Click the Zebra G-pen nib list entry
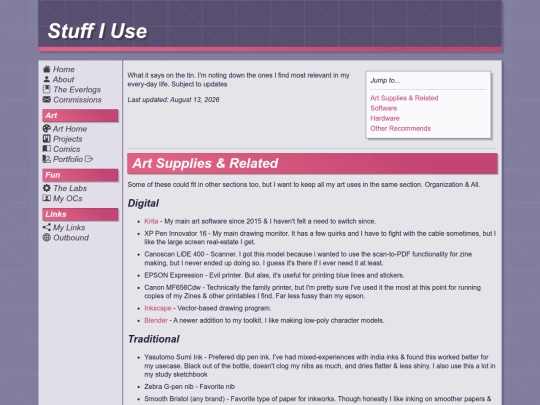The image size is (540, 405). pyautogui.click(x=189, y=386)
